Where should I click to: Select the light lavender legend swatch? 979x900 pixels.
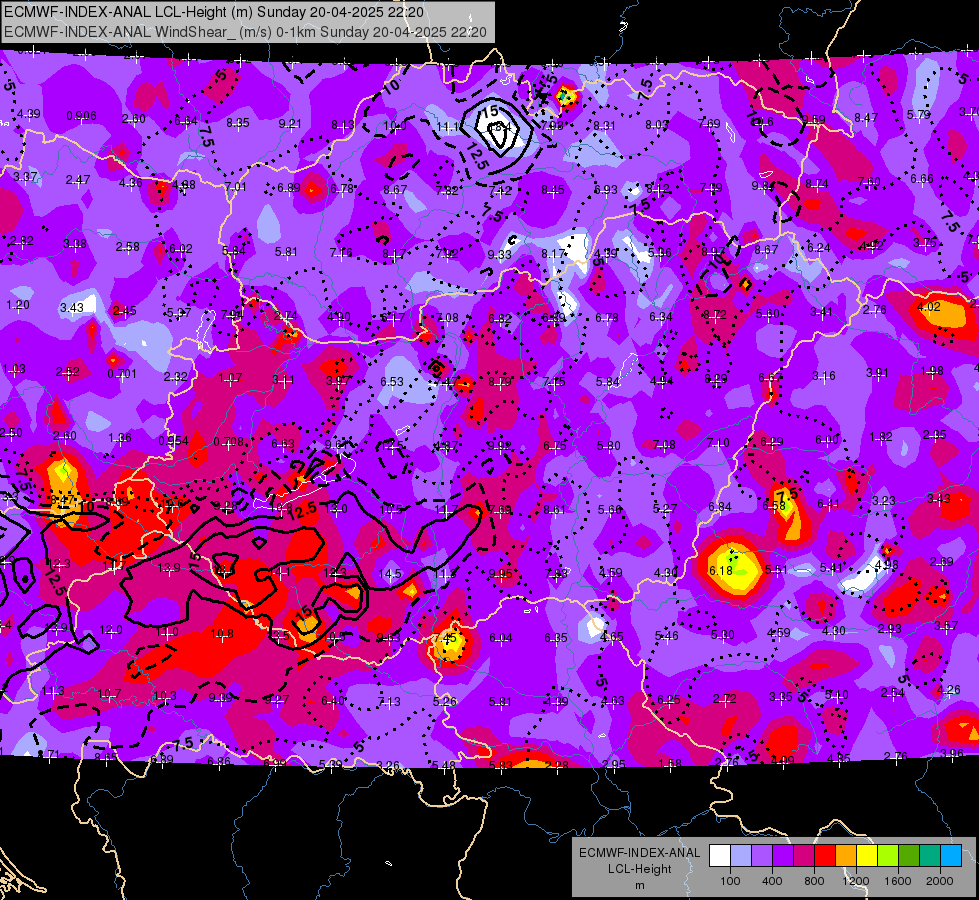pyautogui.click(x=740, y=856)
